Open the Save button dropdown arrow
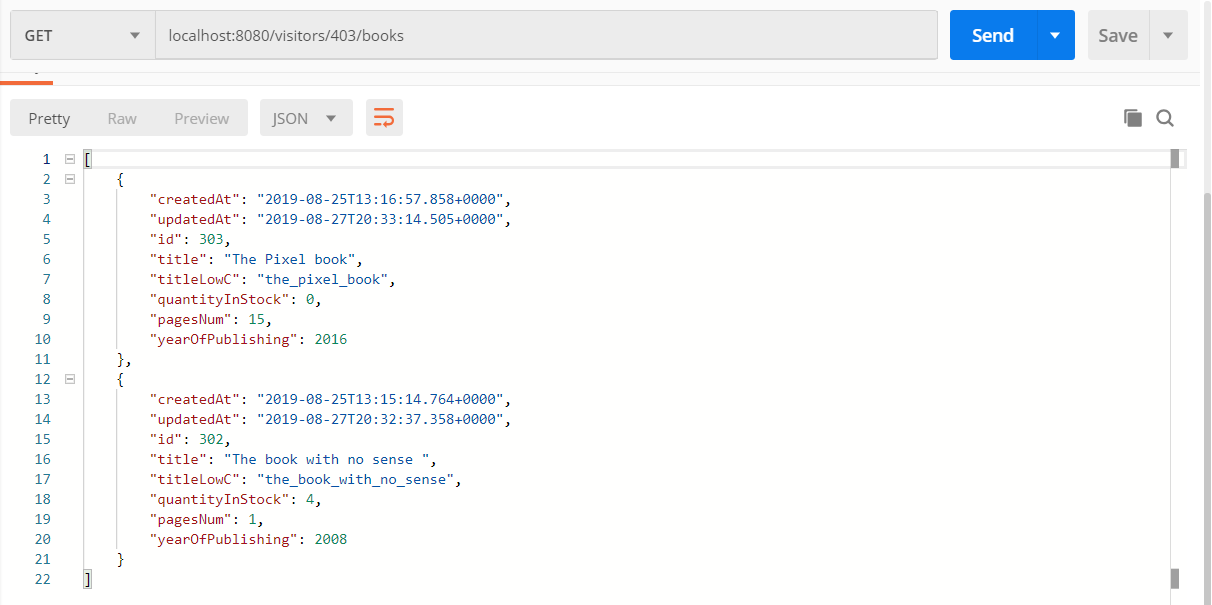1212x605 pixels. (1168, 35)
